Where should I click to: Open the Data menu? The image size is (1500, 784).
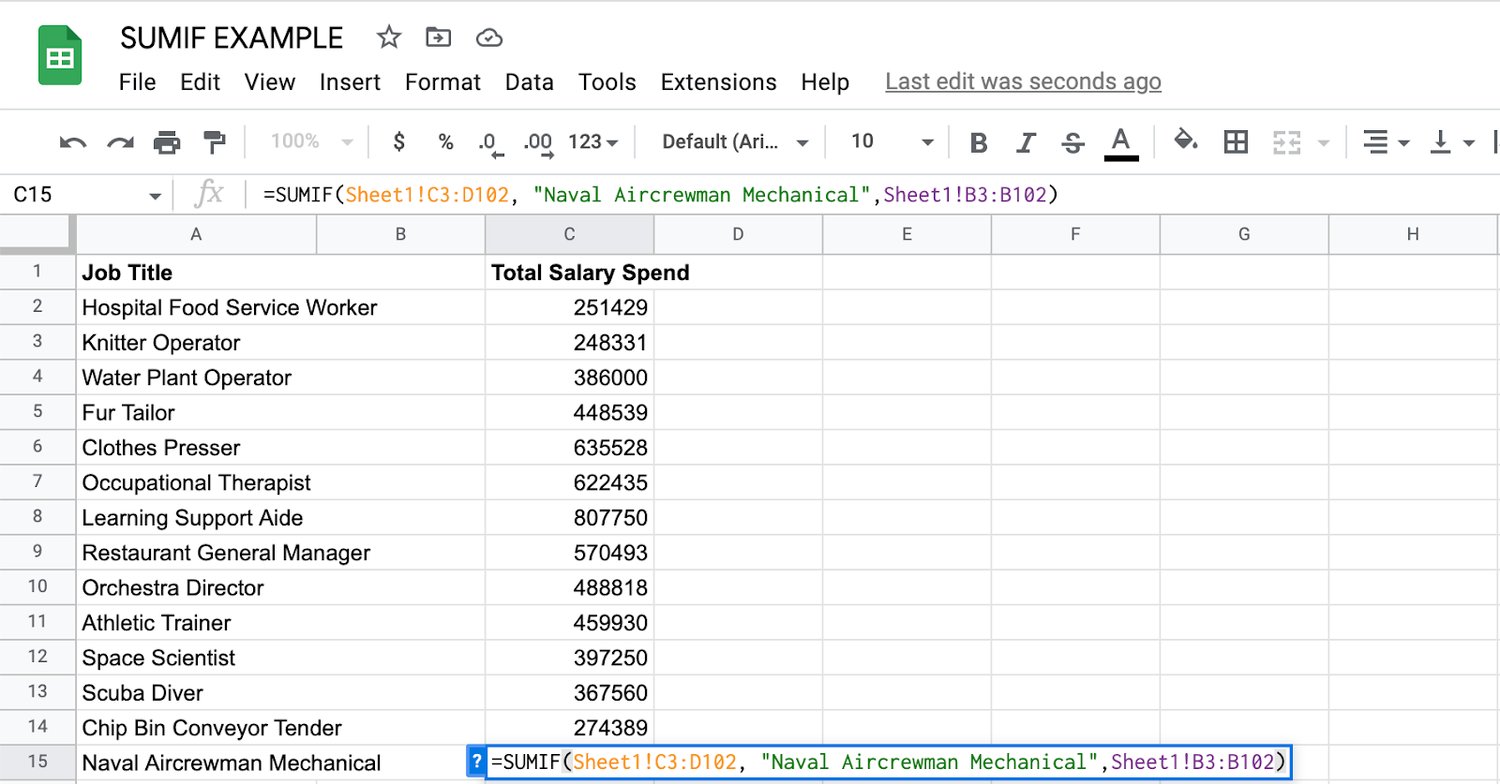(529, 82)
